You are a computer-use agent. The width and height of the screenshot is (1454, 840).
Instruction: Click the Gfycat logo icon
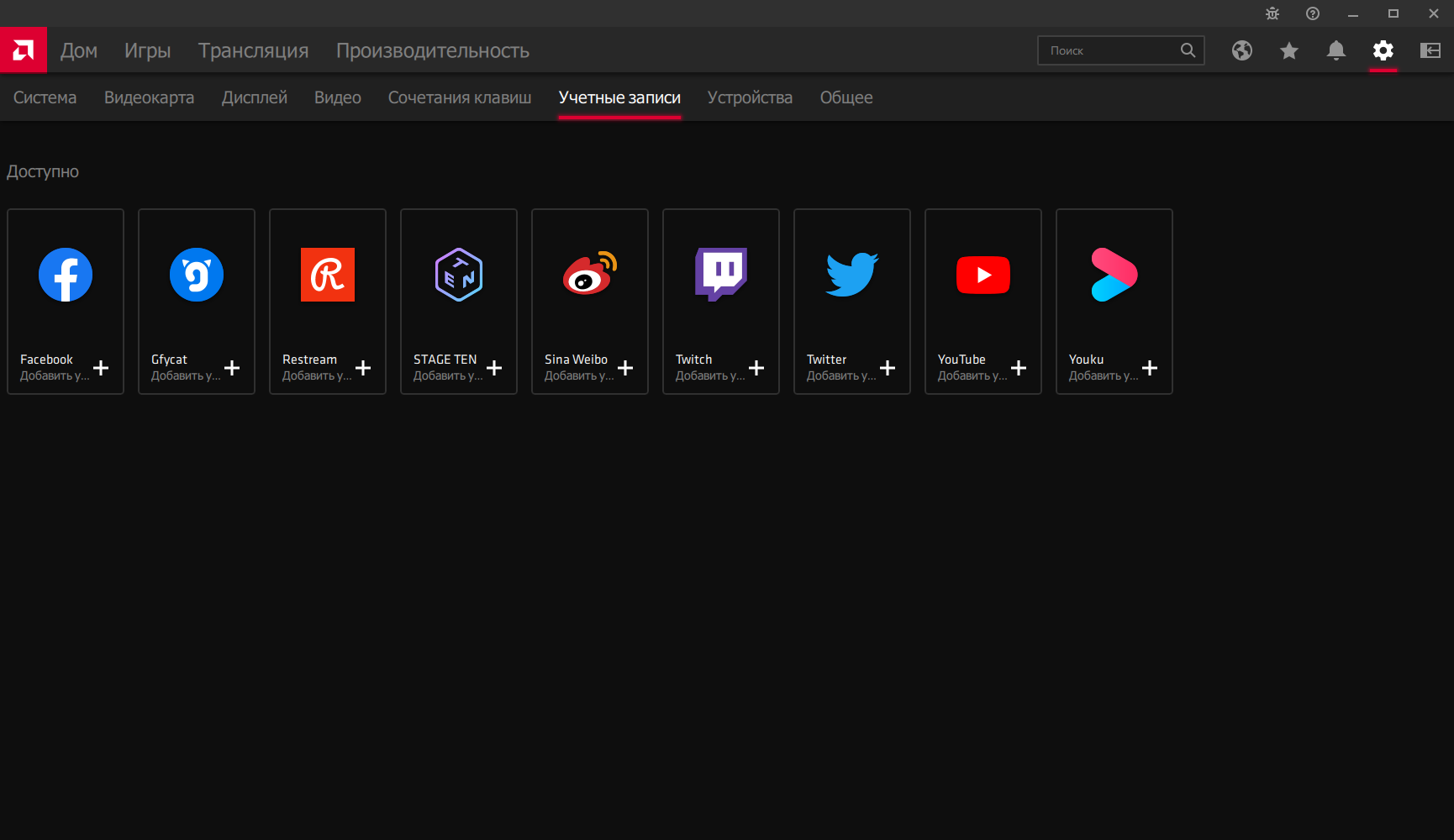pyautogui.click(x=197, y=275)
